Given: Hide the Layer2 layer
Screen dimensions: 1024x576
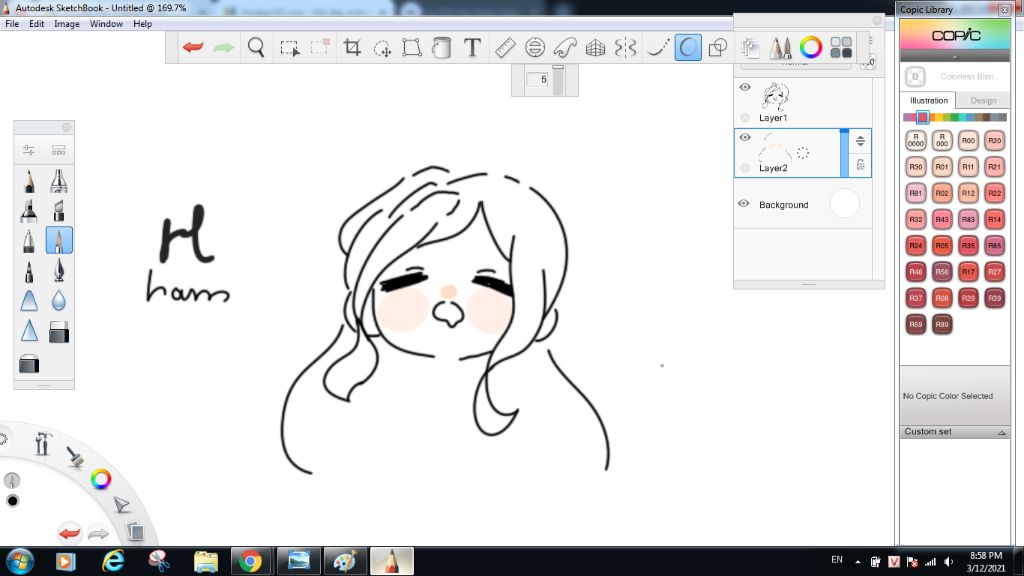Looking at the screenshot, I should pos(745,137).
